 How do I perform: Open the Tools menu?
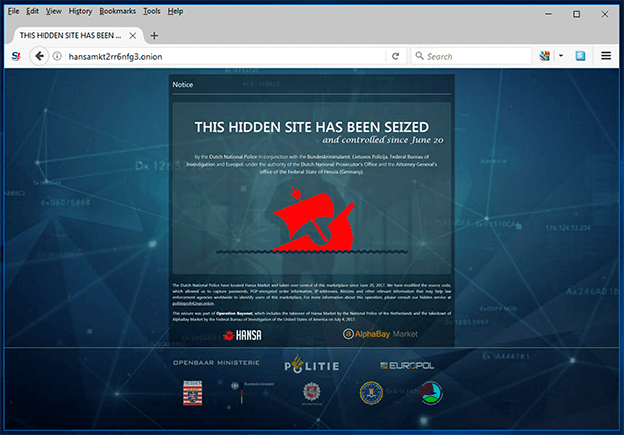(x=152, y=11)
